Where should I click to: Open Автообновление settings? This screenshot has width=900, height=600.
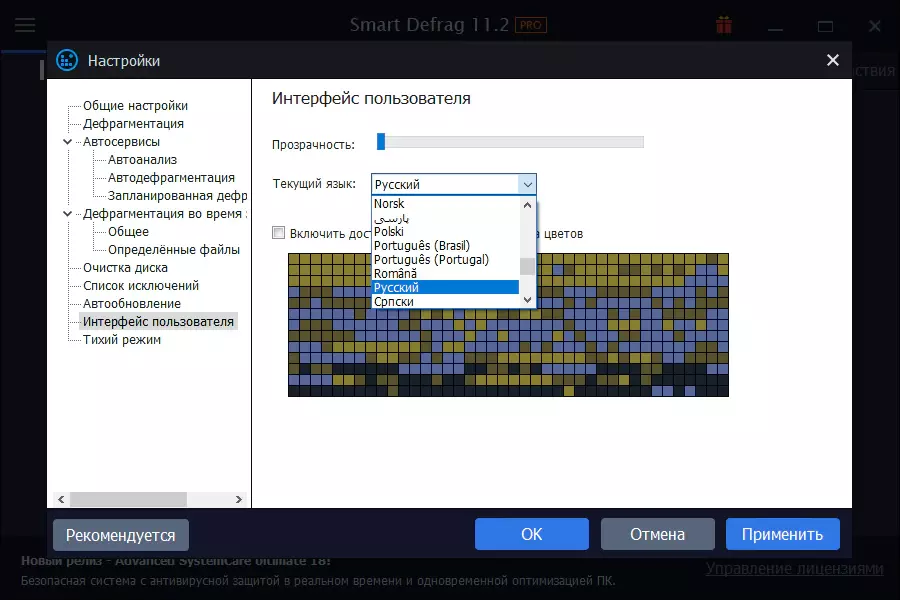click(x=131, y=304)
